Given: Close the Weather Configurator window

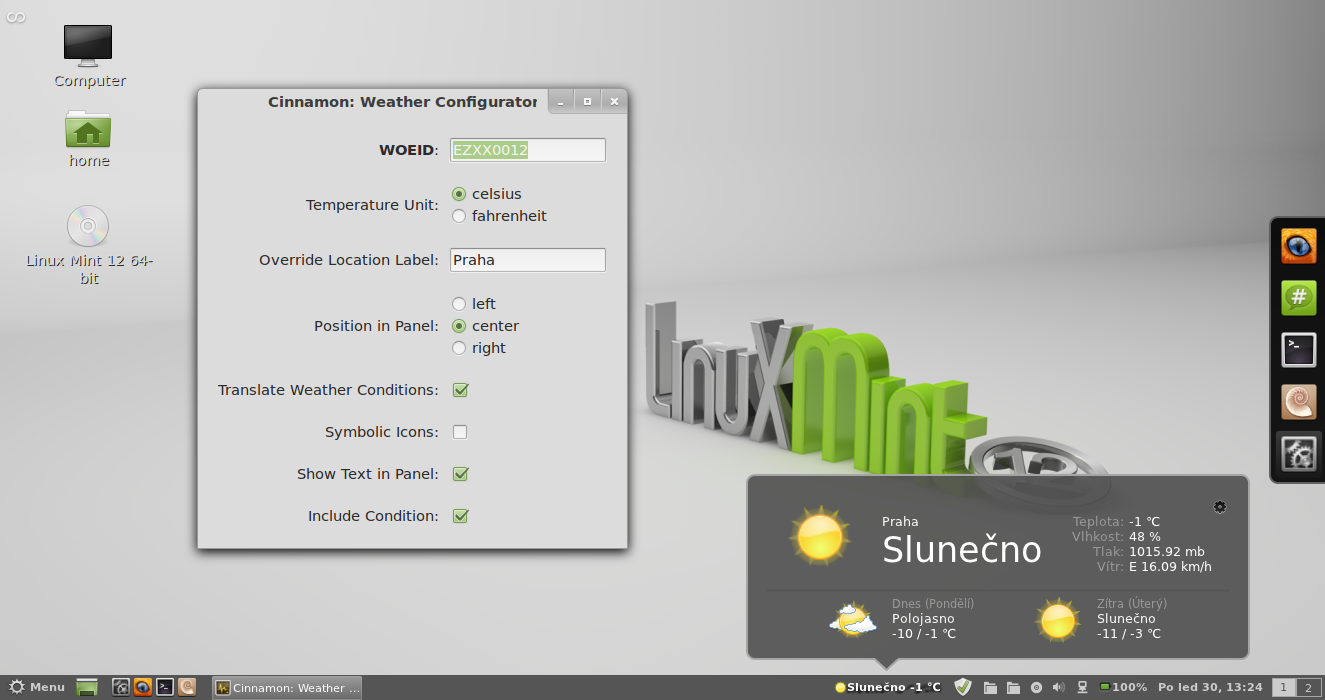Looking at the screenshot, I should click(x=614, y=101).
